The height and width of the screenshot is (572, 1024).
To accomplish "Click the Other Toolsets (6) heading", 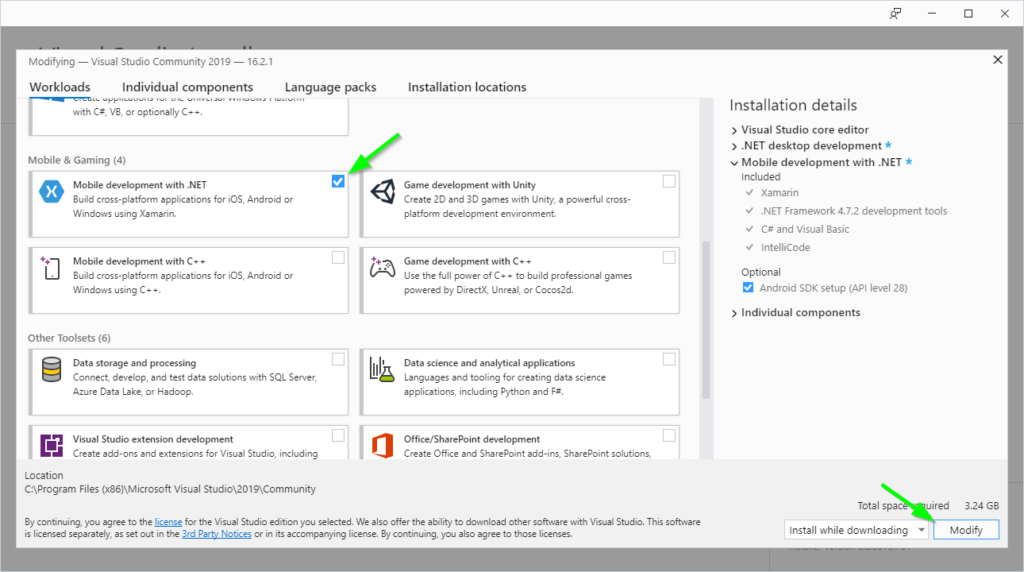I will (69, 338).
